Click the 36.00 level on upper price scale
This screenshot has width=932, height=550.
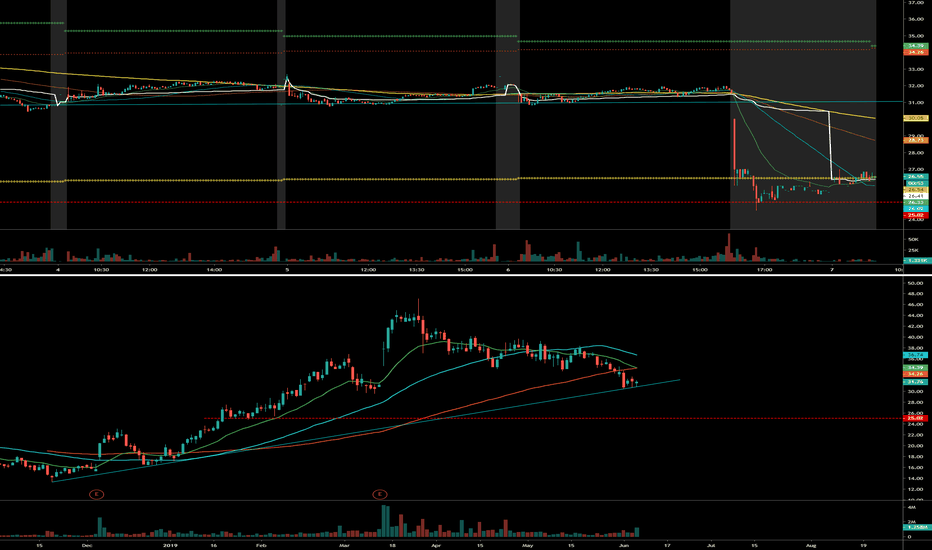pyautogui.click(x=915, y=19)
